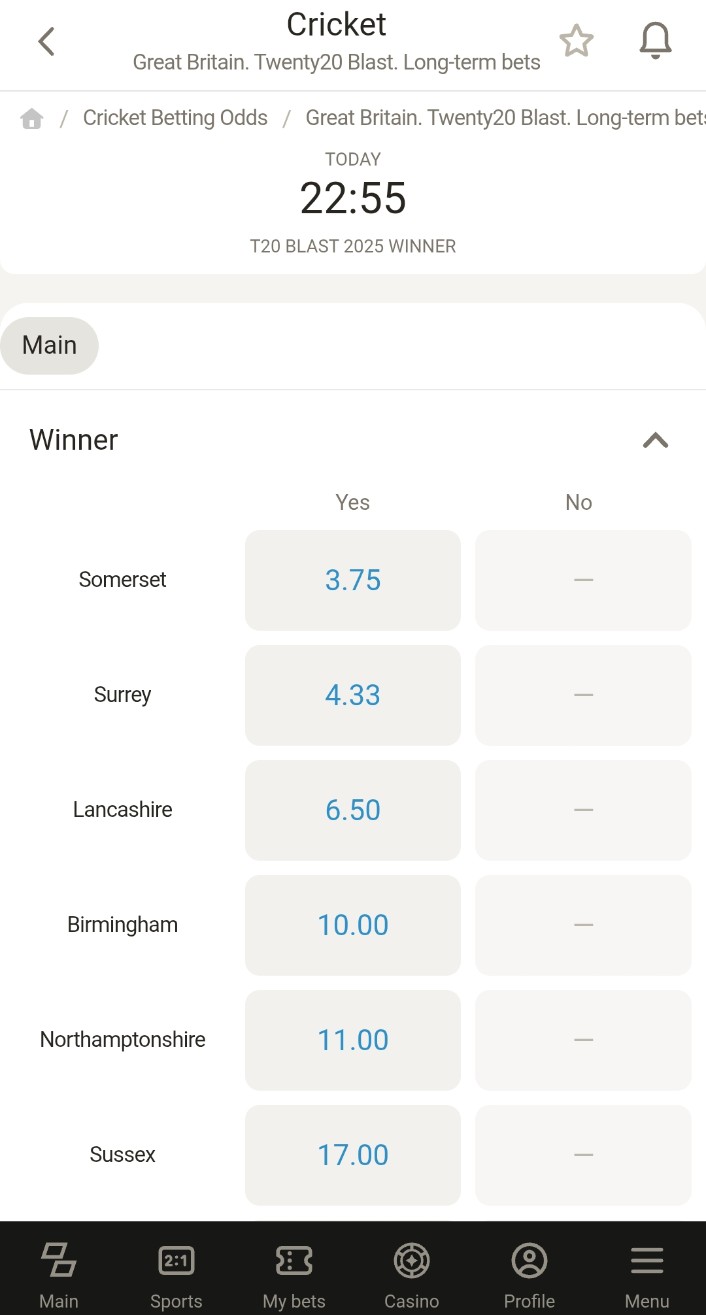Select Northamptonshire Yes odds 11.00

pos(353,1040)
